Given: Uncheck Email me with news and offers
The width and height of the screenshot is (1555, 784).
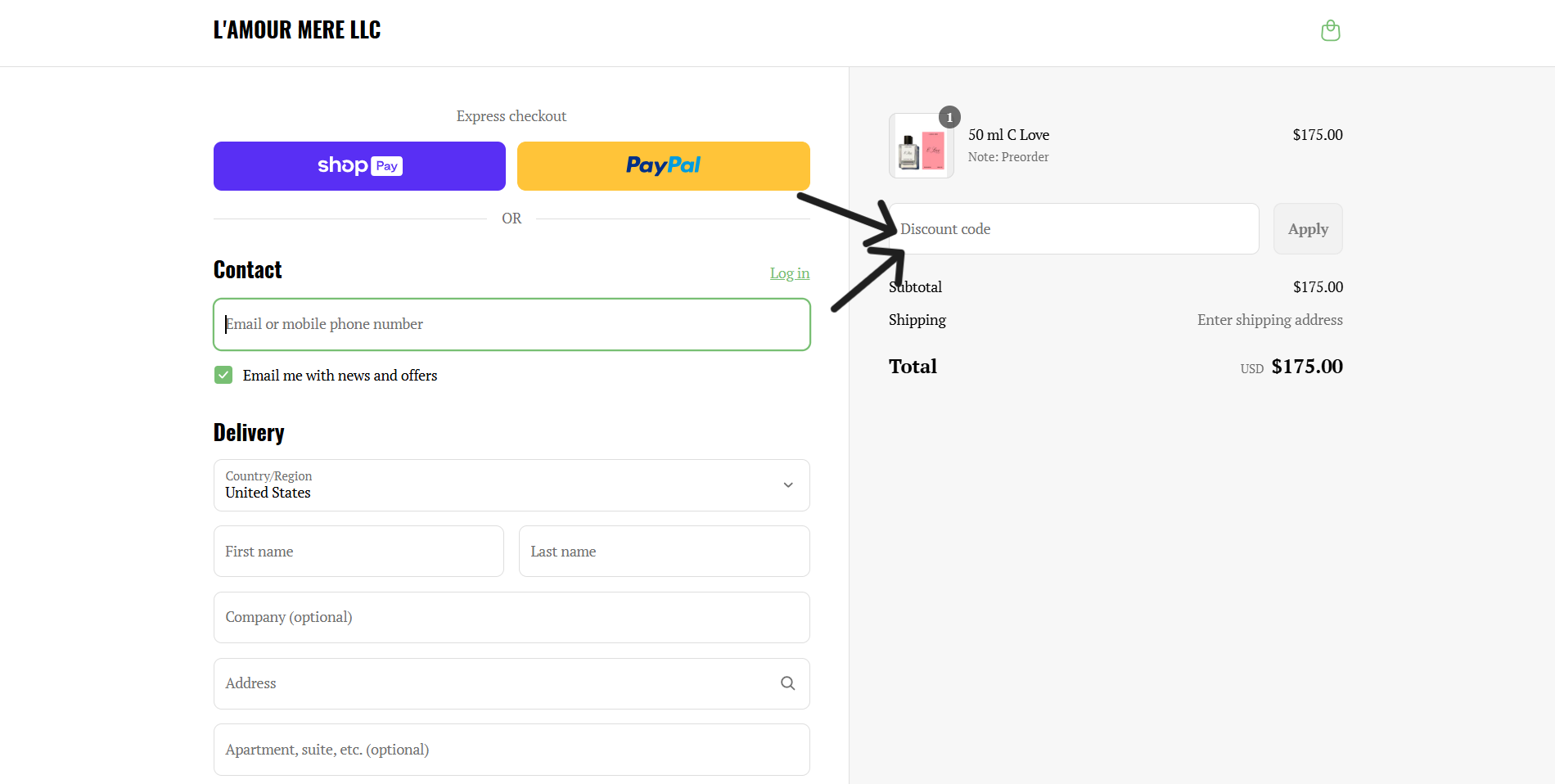Looking at the screenshot, I should point(223,375).
